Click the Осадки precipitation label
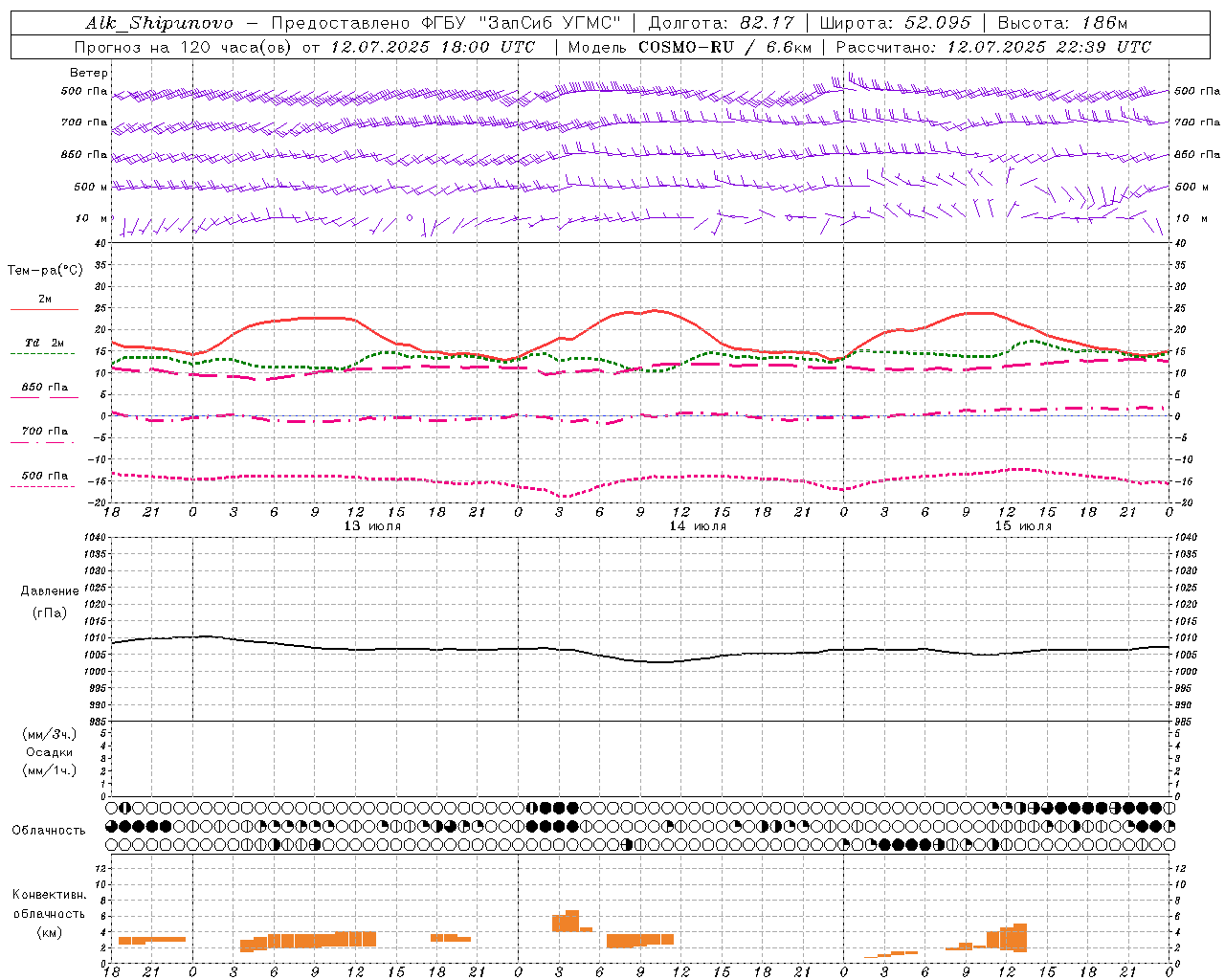1225x980 pixels. coord(50,752)
